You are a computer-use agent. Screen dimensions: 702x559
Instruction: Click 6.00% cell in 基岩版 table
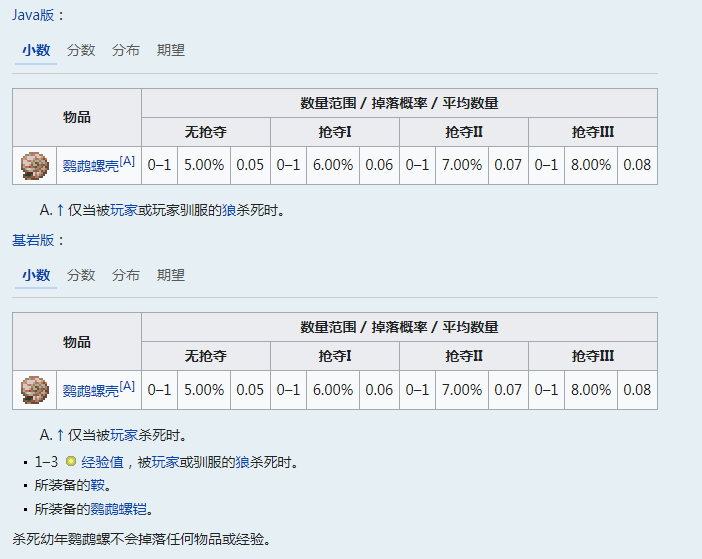coord(333,390)
